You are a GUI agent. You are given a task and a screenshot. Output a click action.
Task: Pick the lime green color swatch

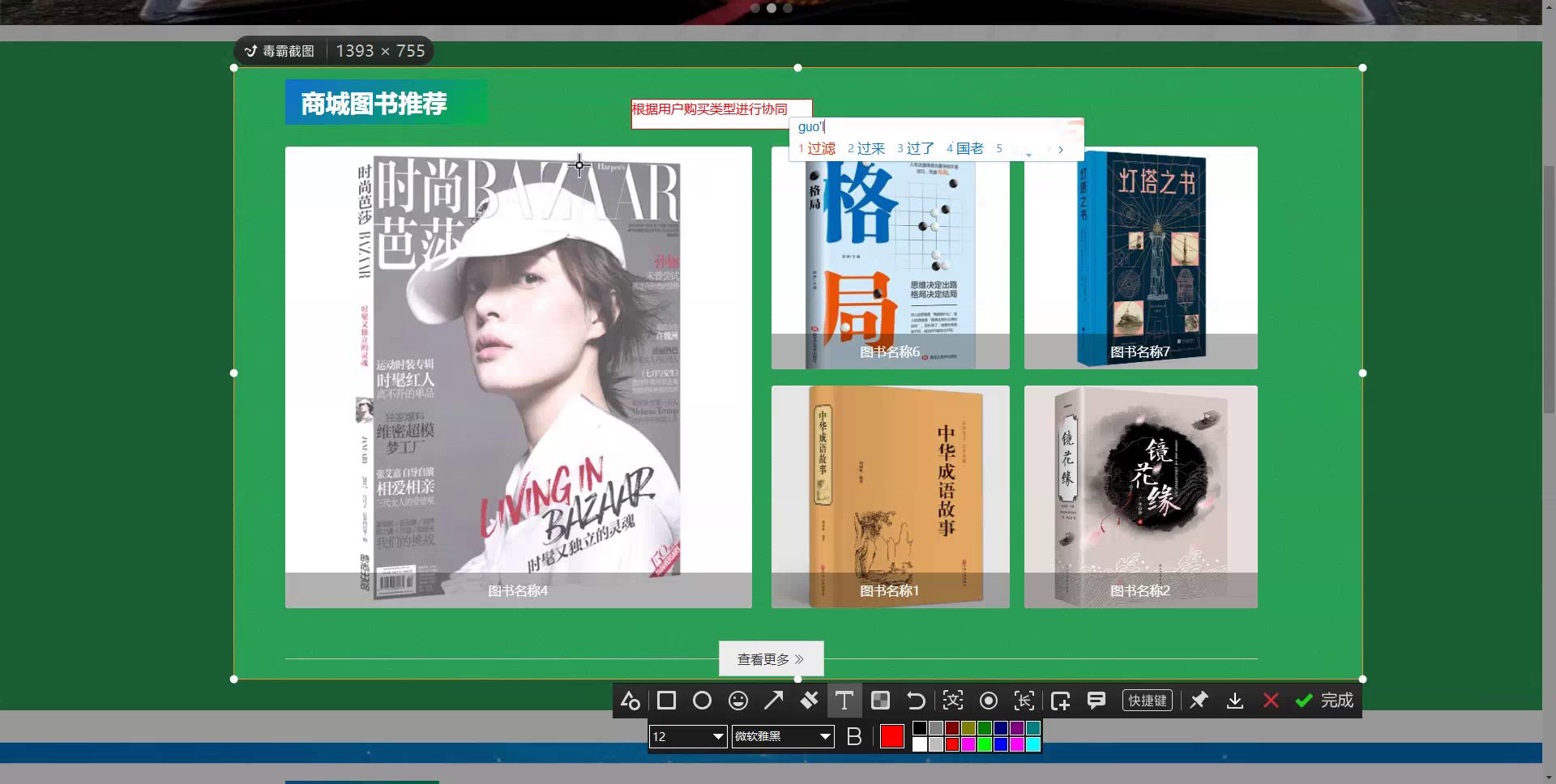984,744
